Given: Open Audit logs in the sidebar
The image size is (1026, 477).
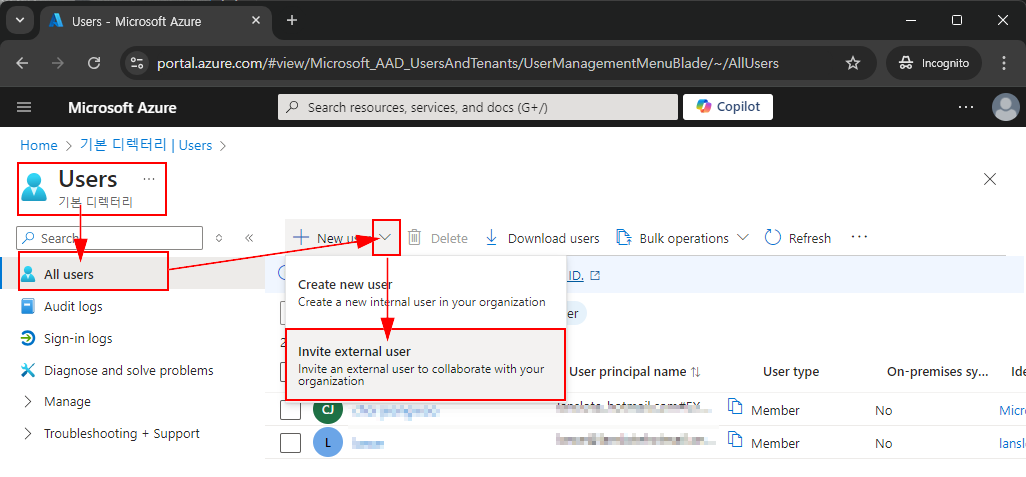Looking at the screenshot, I should tap(73, 306).
